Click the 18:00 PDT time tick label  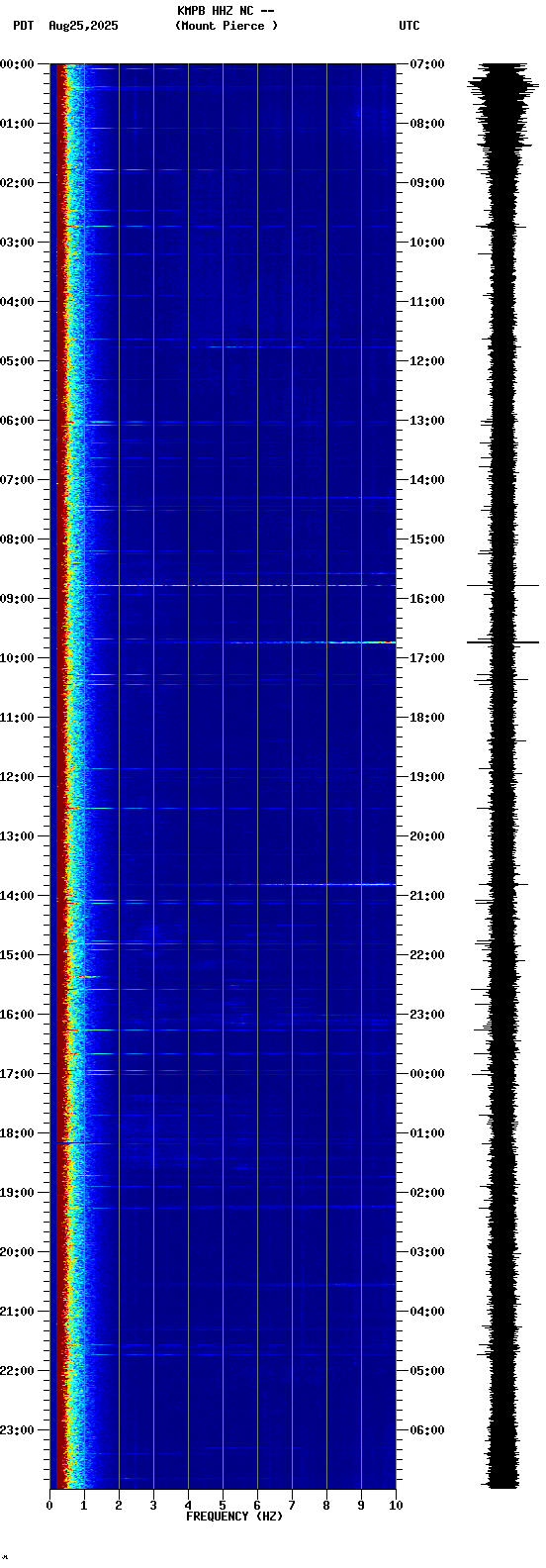(17, 1133)
